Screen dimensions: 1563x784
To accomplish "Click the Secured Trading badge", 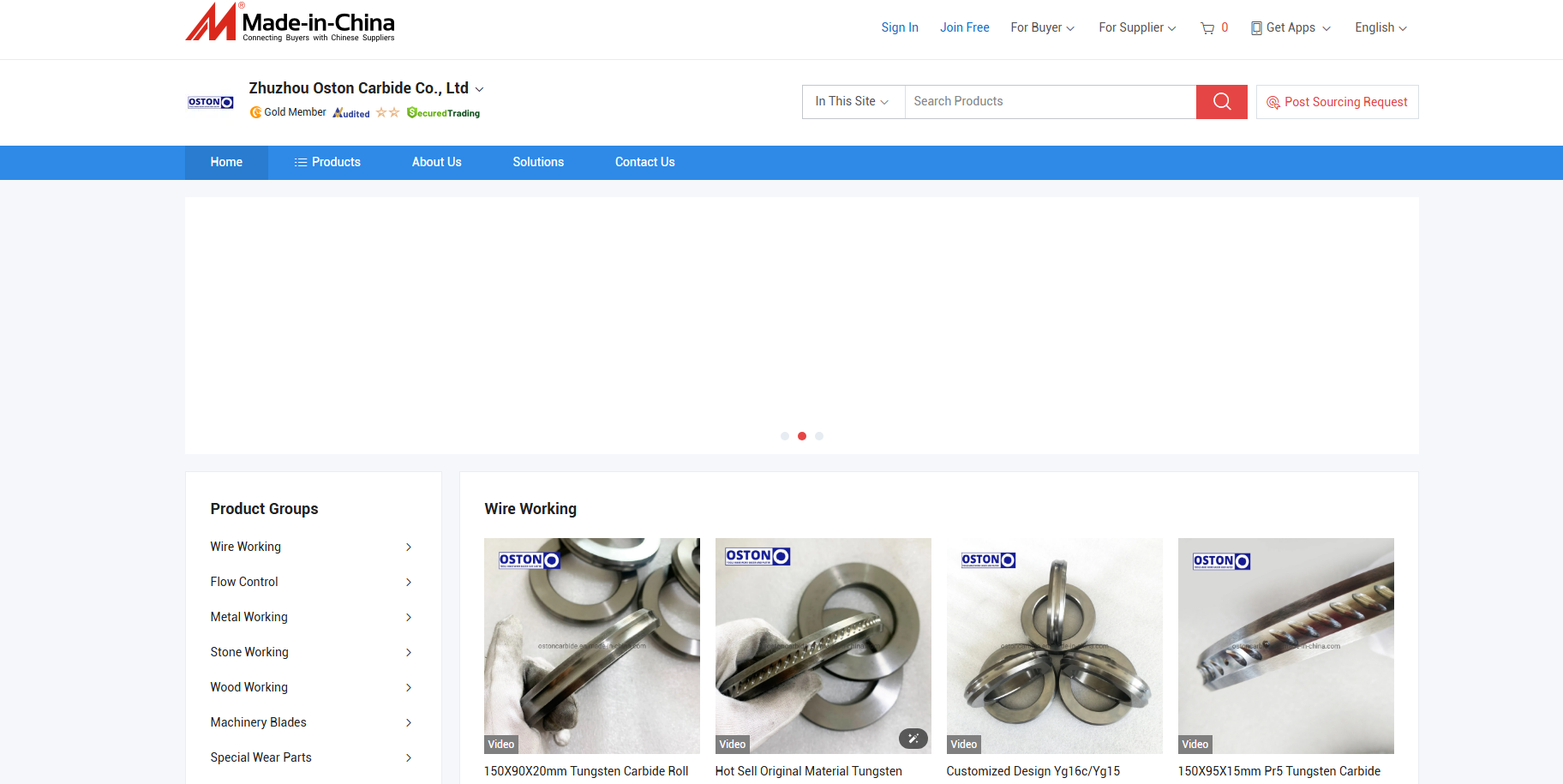I will click(x=443, y=113).
